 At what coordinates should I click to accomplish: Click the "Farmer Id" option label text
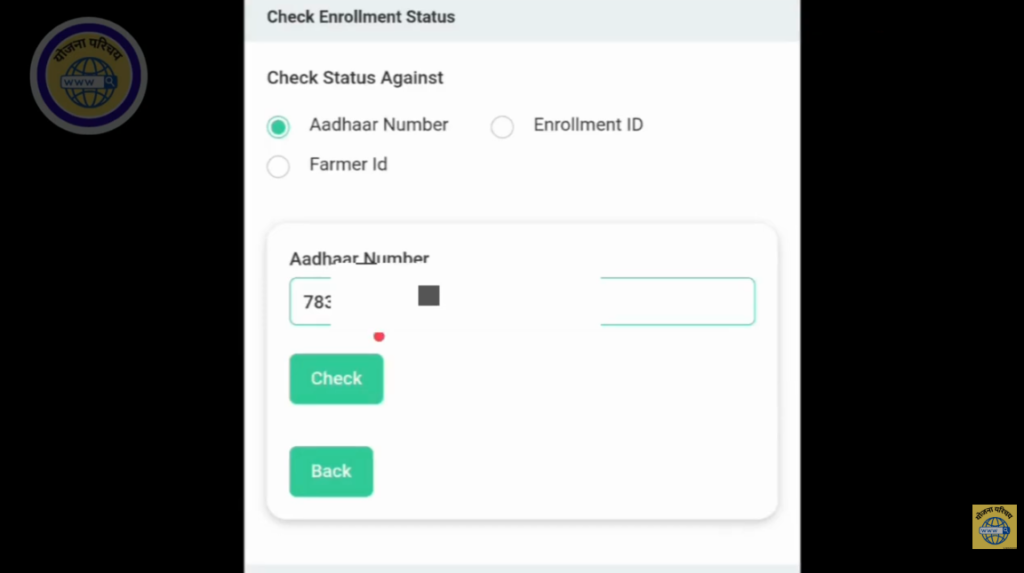tap(348, 164)
